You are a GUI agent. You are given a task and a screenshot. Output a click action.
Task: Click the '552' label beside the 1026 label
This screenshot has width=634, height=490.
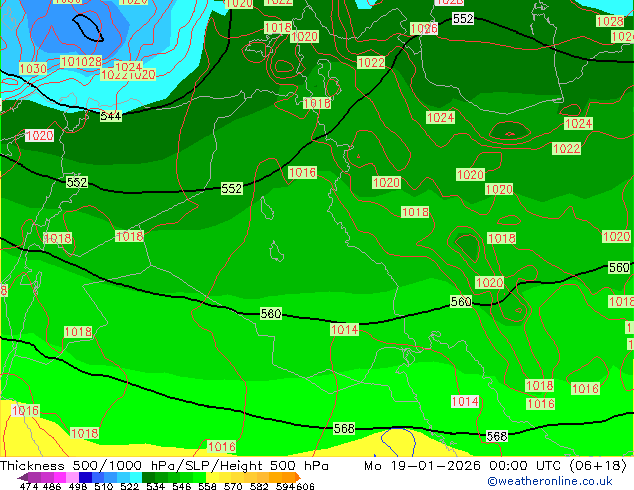pyautogui.click(x=463, y=19)
